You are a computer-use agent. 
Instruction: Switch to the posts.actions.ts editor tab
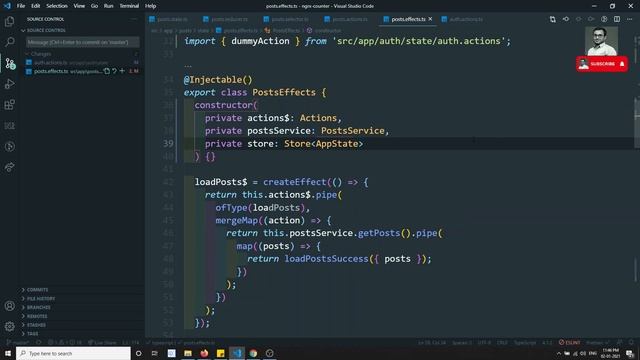coord(346,19)
